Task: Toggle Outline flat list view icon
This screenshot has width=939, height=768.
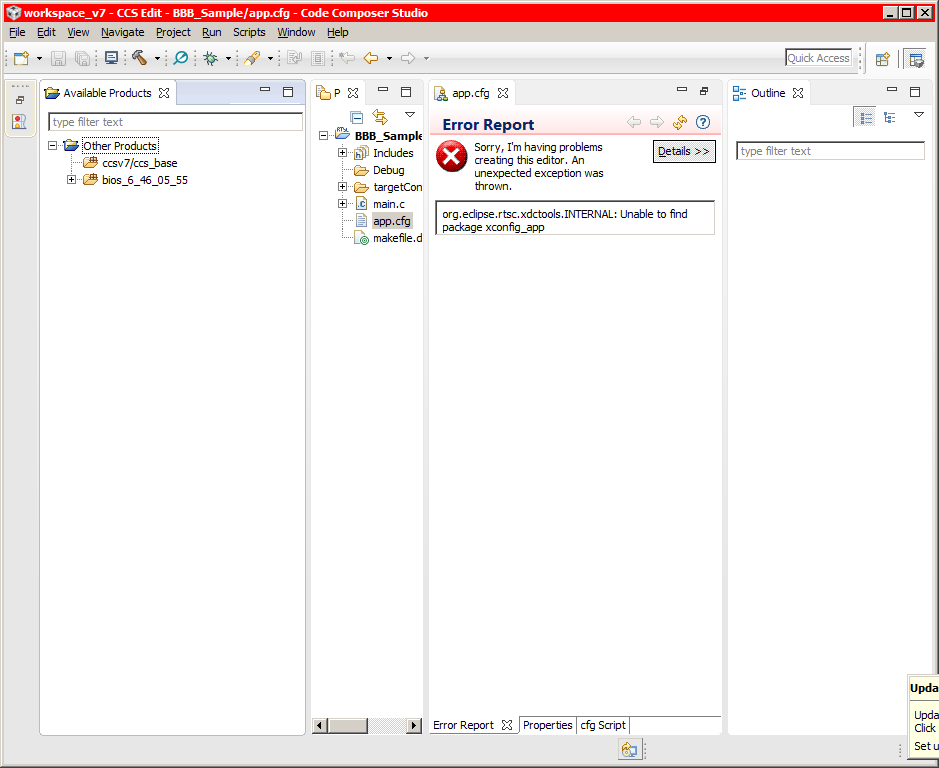Action: (x=866, y=117)
